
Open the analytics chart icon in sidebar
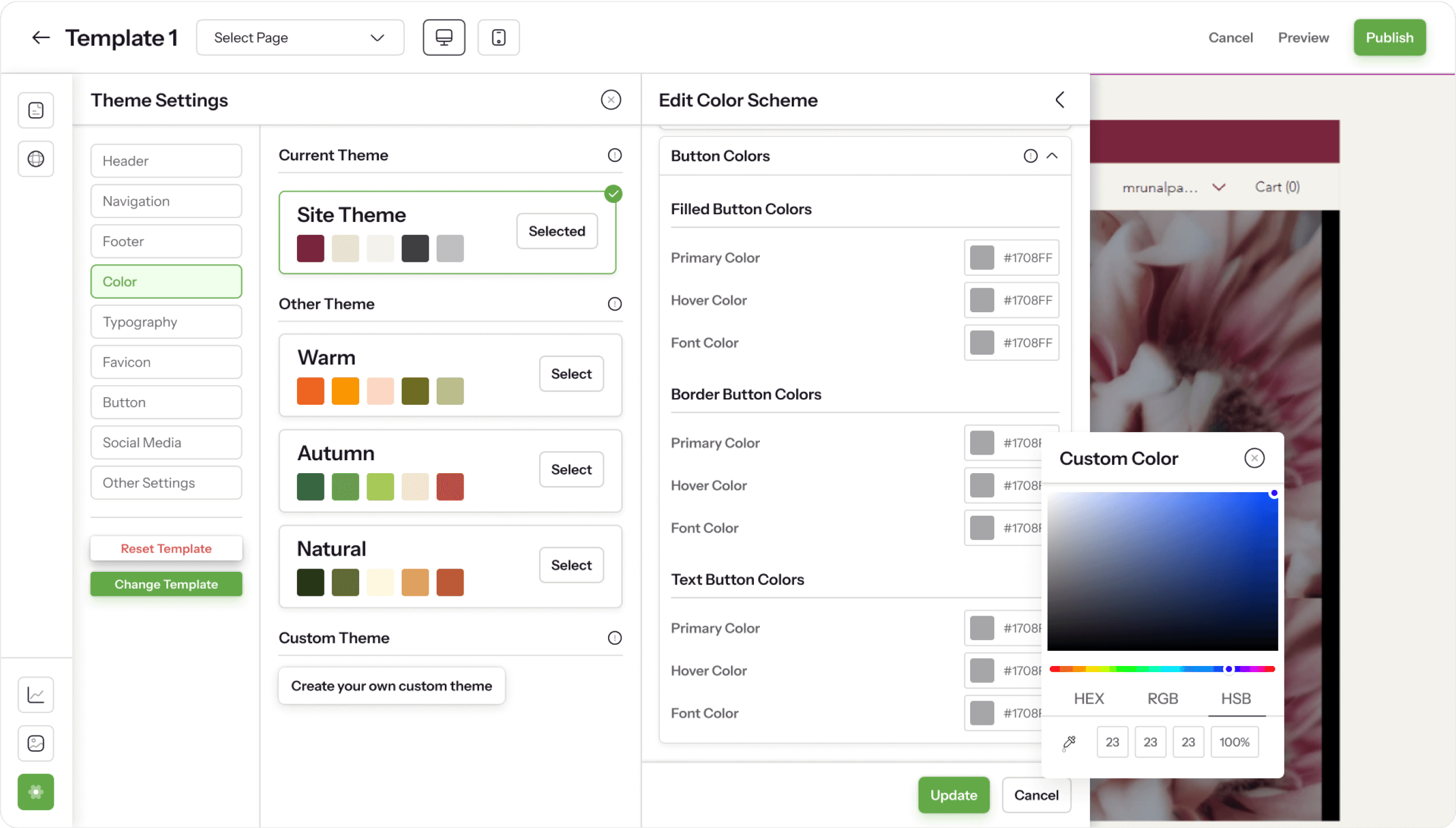(x=36, y=695)
